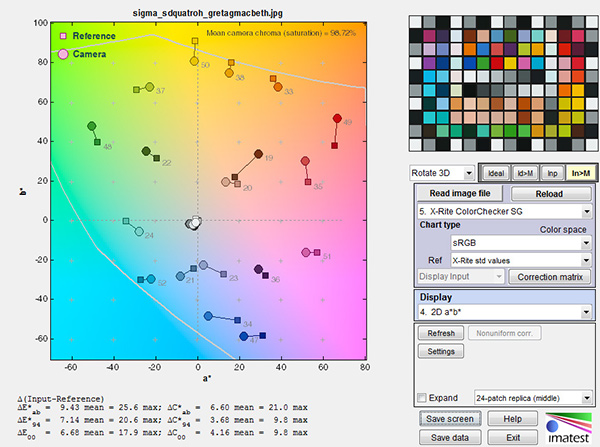Click the mean camera chroma saturation text

(281, 33)
